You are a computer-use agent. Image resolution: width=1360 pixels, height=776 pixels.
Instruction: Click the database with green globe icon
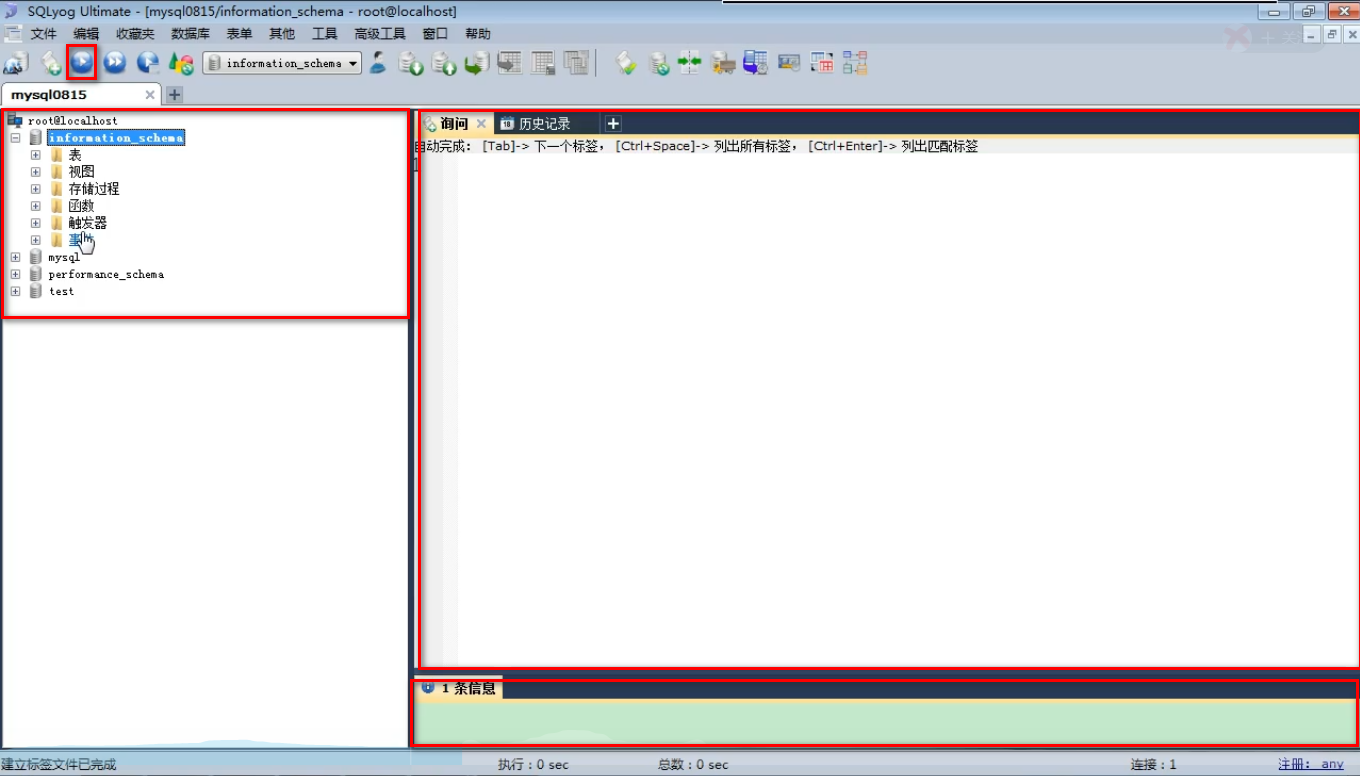(x=659, y=63)
